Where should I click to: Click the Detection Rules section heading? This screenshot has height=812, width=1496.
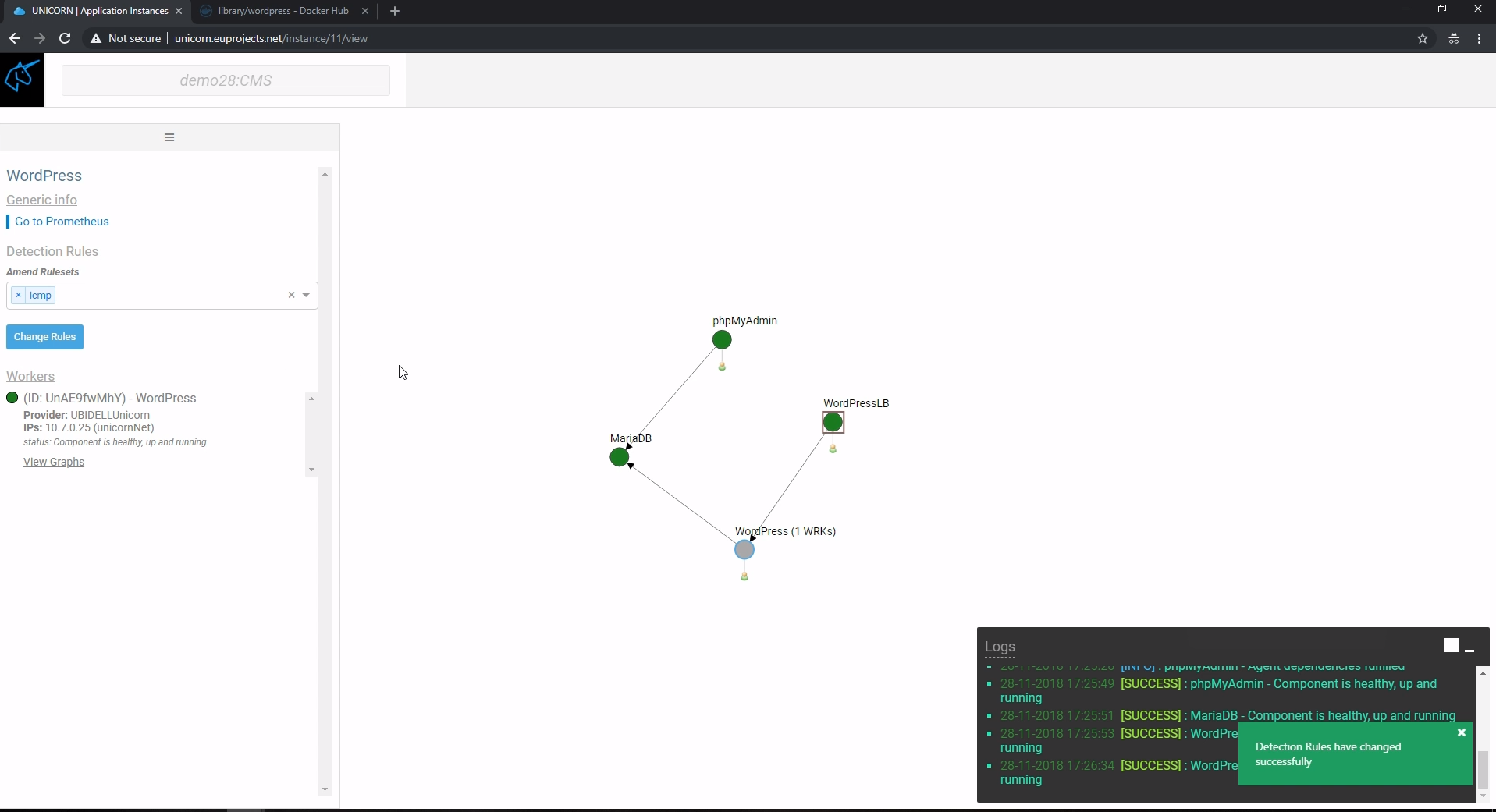tap(52, 251)
